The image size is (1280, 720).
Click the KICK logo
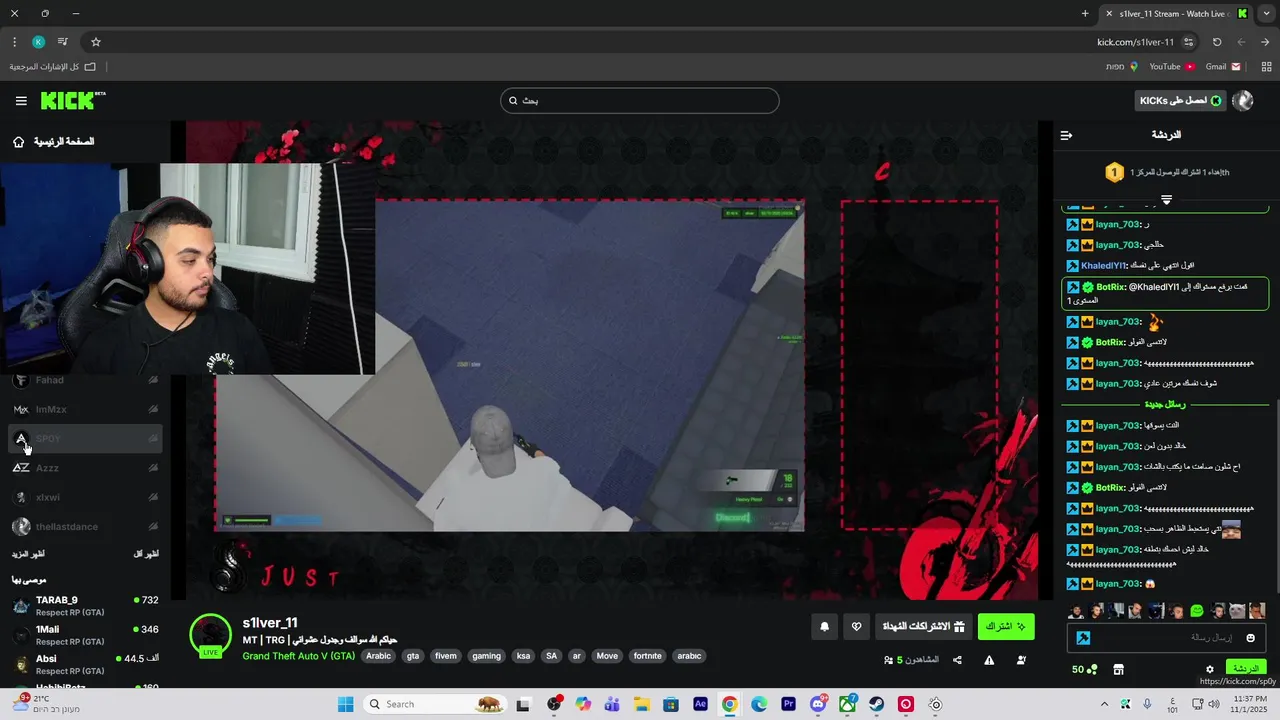click(x=72, y=100)
